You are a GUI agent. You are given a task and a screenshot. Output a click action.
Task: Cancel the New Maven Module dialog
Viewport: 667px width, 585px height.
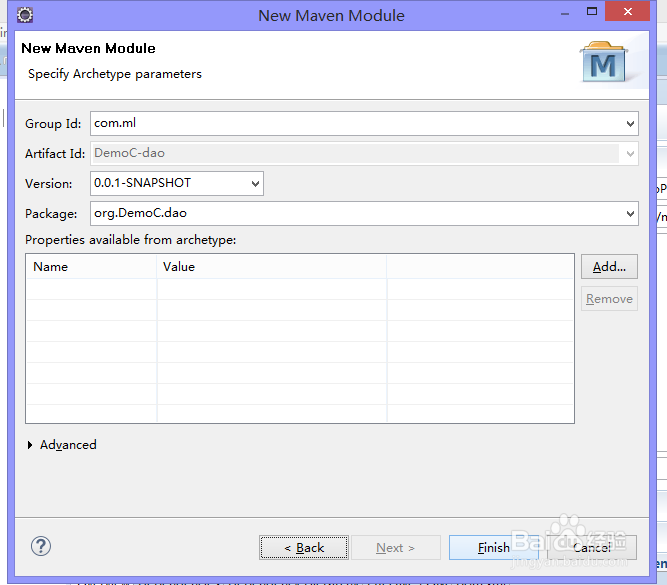(x=592, y=548)
